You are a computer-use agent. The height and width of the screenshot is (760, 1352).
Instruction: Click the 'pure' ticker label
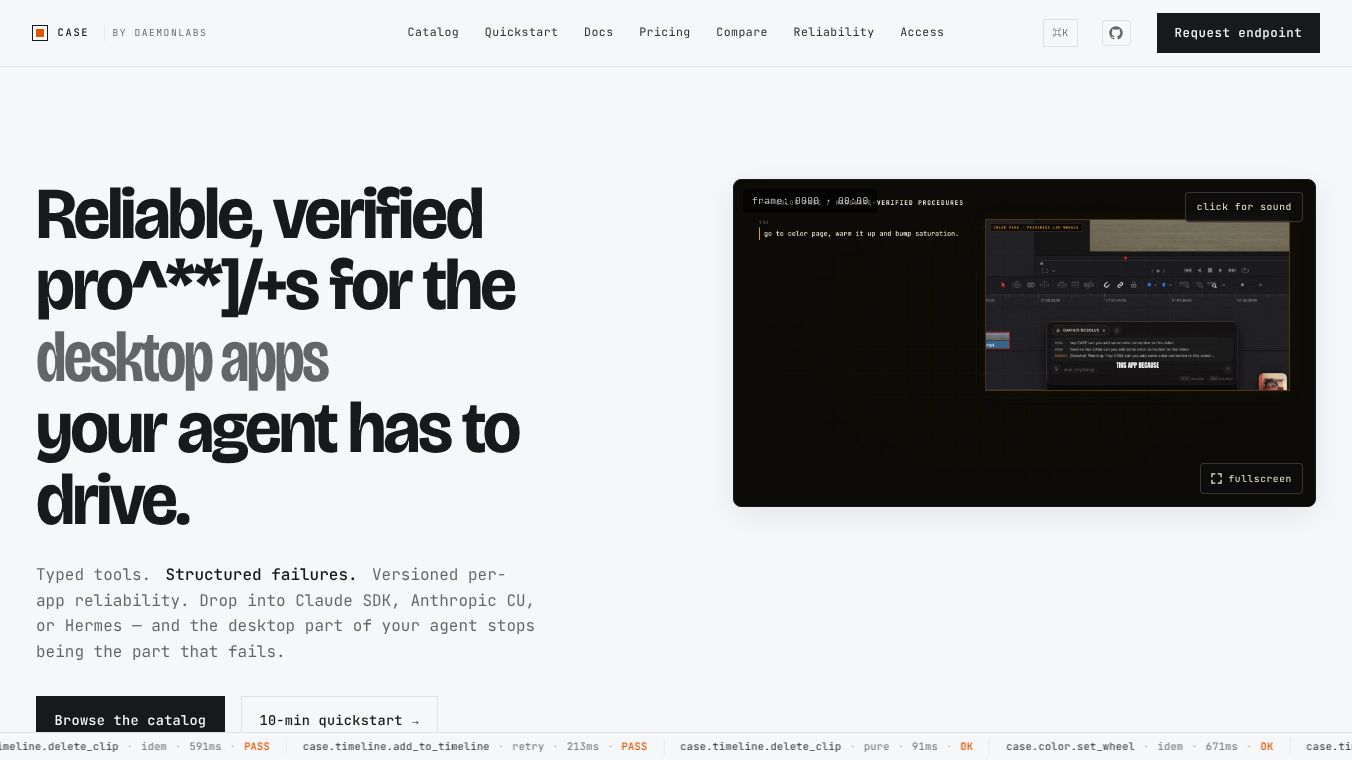pyautogui.click(x=876, y=747)
